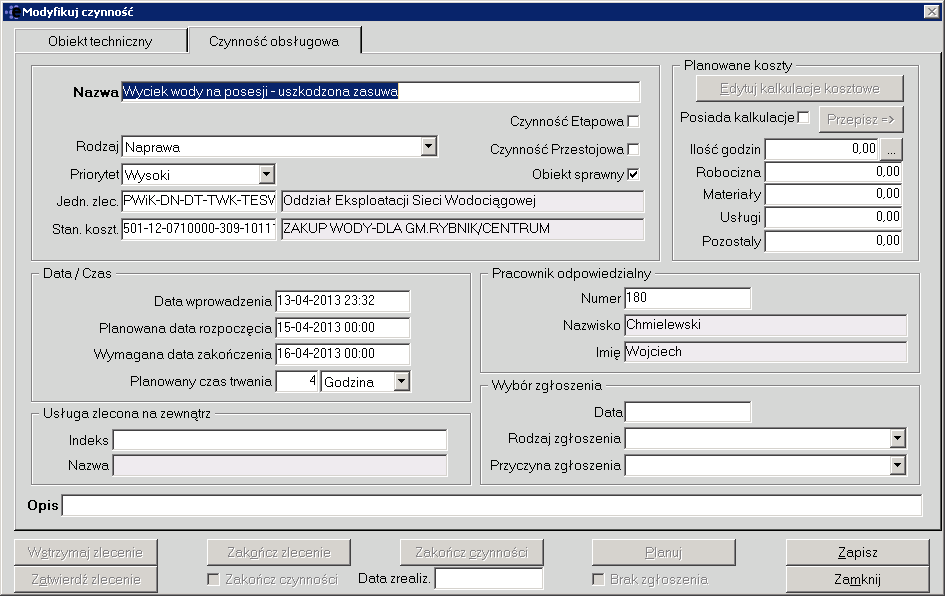The width and height of the screenshot is (945, 596).
Task: Switch to Obiekt techniczny tab
Action: 100,42
